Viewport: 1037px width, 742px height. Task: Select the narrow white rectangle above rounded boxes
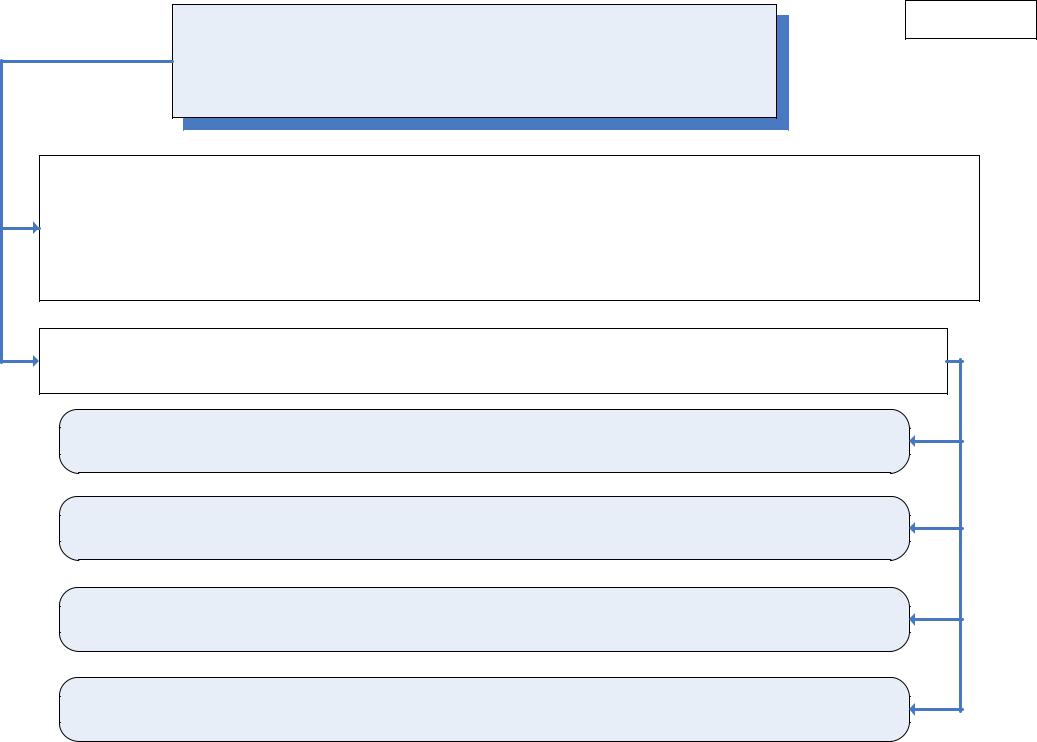493,361
